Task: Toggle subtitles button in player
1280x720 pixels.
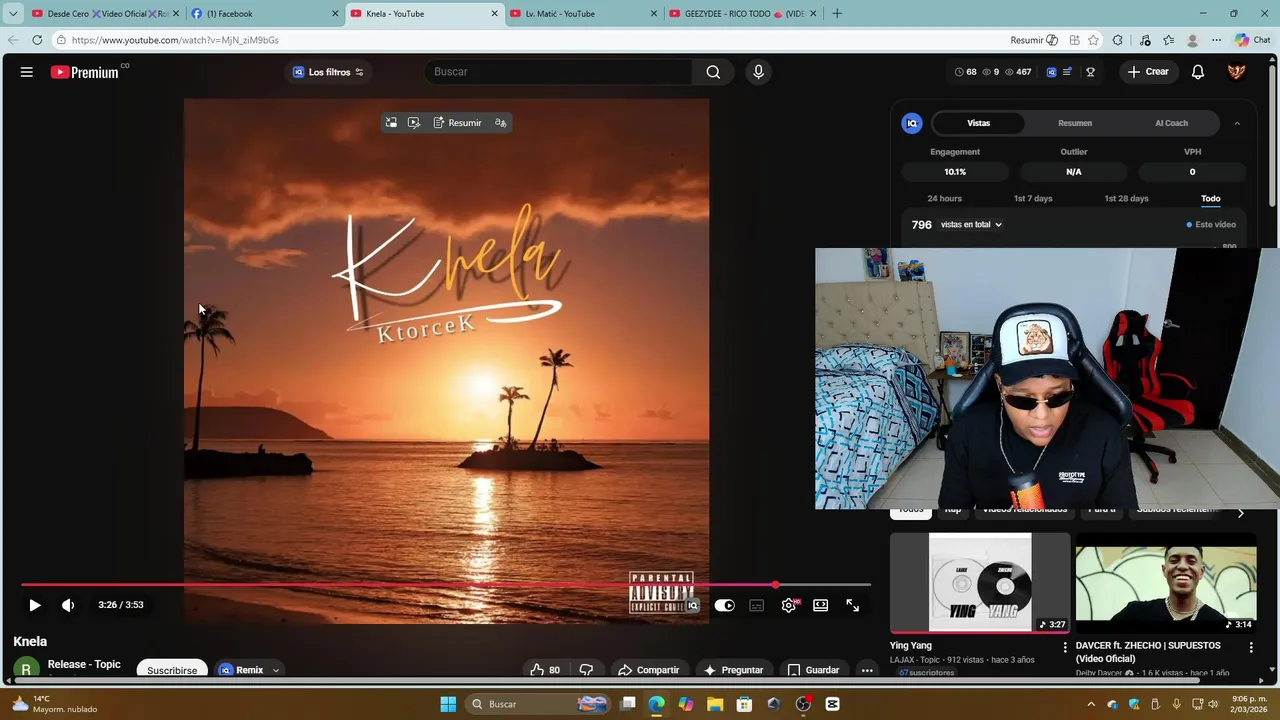Action: click(x=757, y=605)
